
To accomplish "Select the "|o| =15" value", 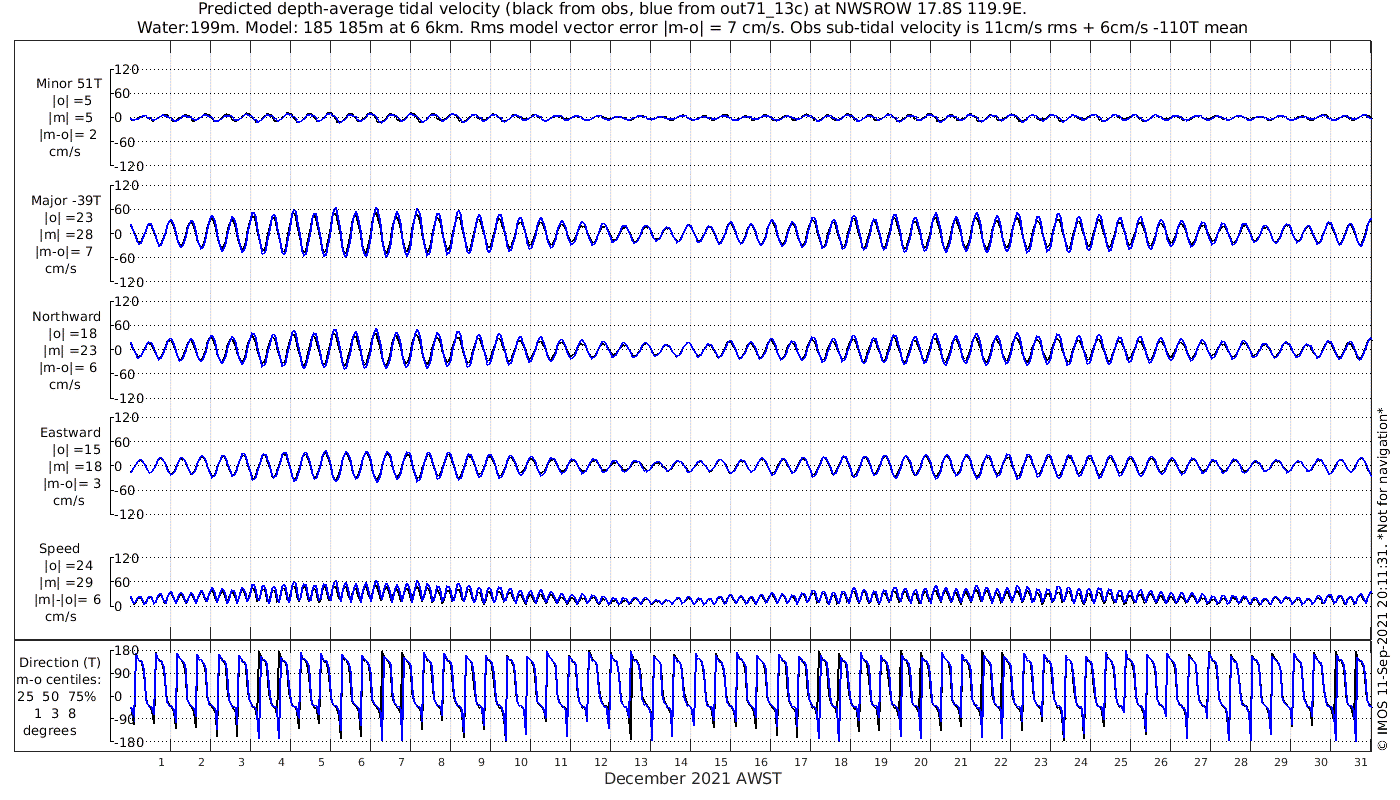I will tap(75, 450).
